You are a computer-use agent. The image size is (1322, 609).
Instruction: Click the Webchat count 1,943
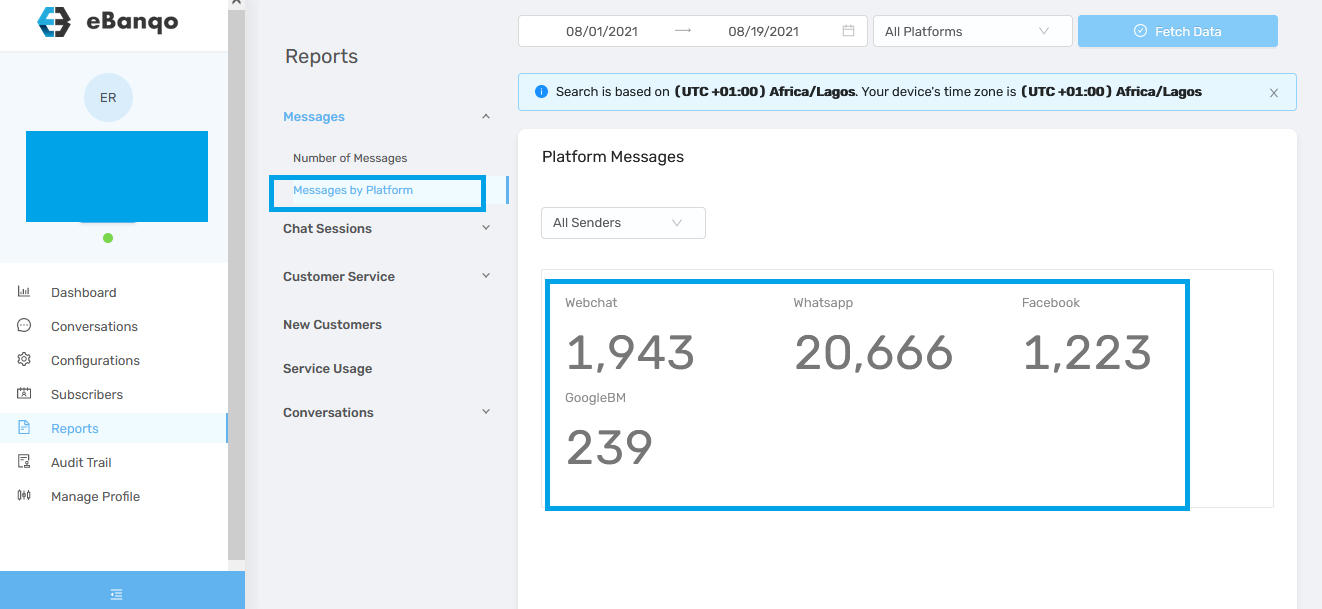coord(630,353)
